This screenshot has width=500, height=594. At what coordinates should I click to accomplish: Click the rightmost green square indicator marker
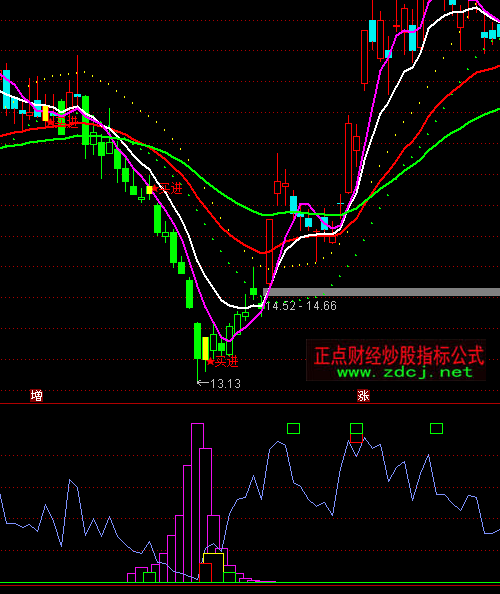[x=436, y=428]
